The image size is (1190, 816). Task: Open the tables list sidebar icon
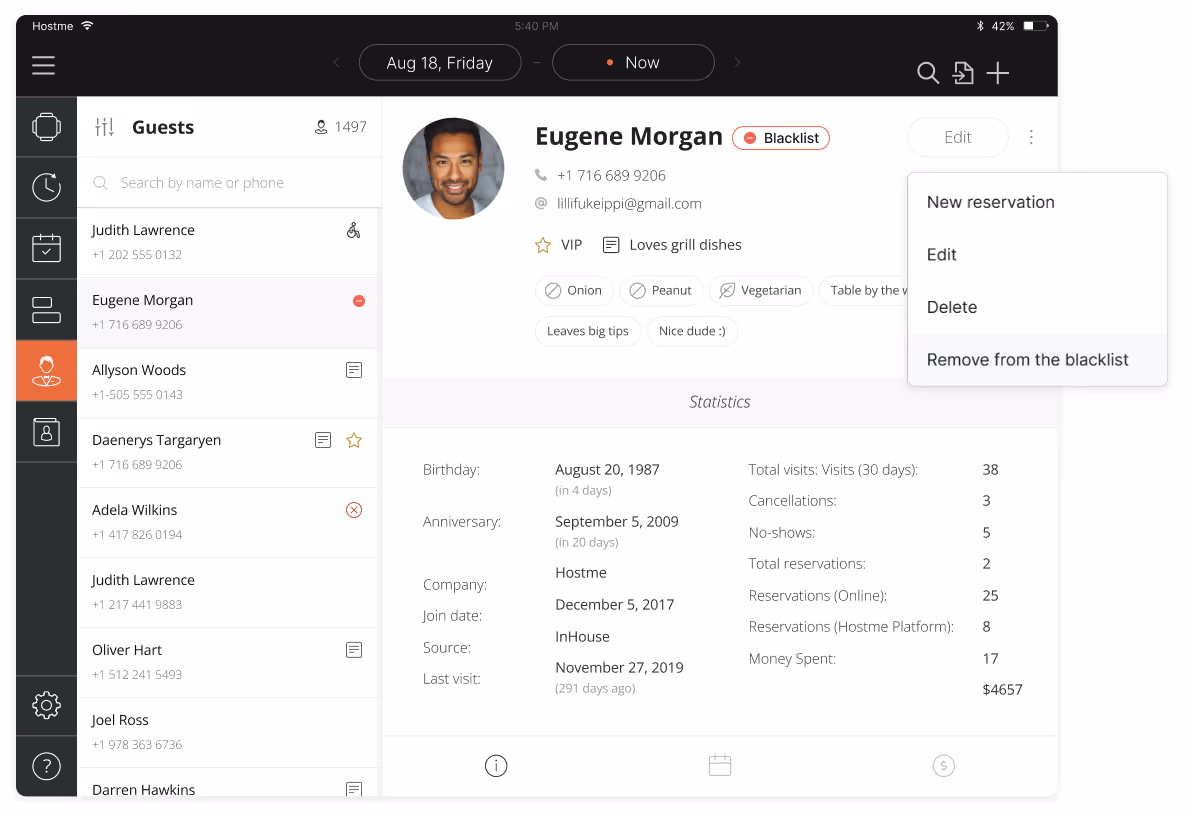(x=46, y=310)
